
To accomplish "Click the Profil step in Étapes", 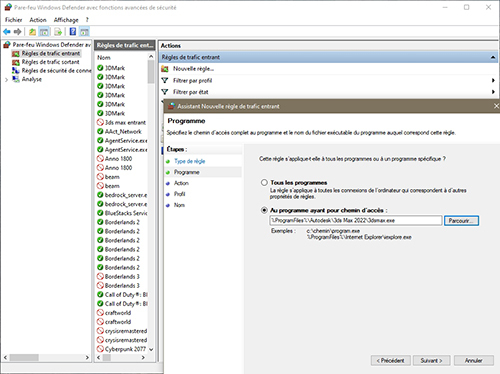I will coord(180,194).
